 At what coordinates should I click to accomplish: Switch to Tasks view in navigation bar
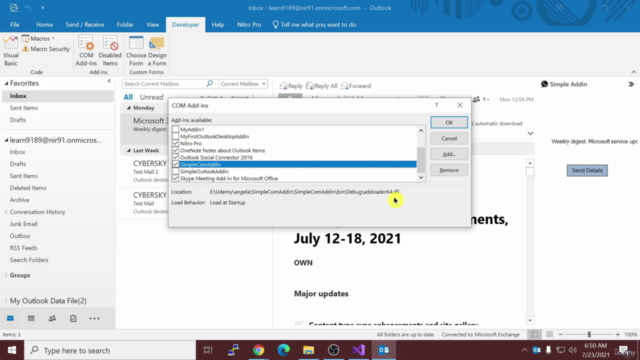coord(73,318)
